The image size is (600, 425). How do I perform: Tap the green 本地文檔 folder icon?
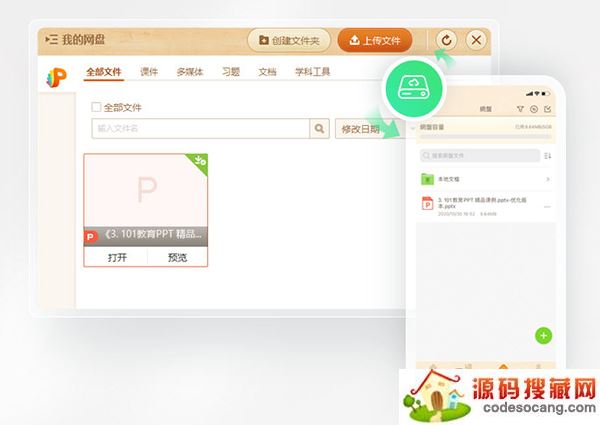pyautogui.click(x=427, y=180)
